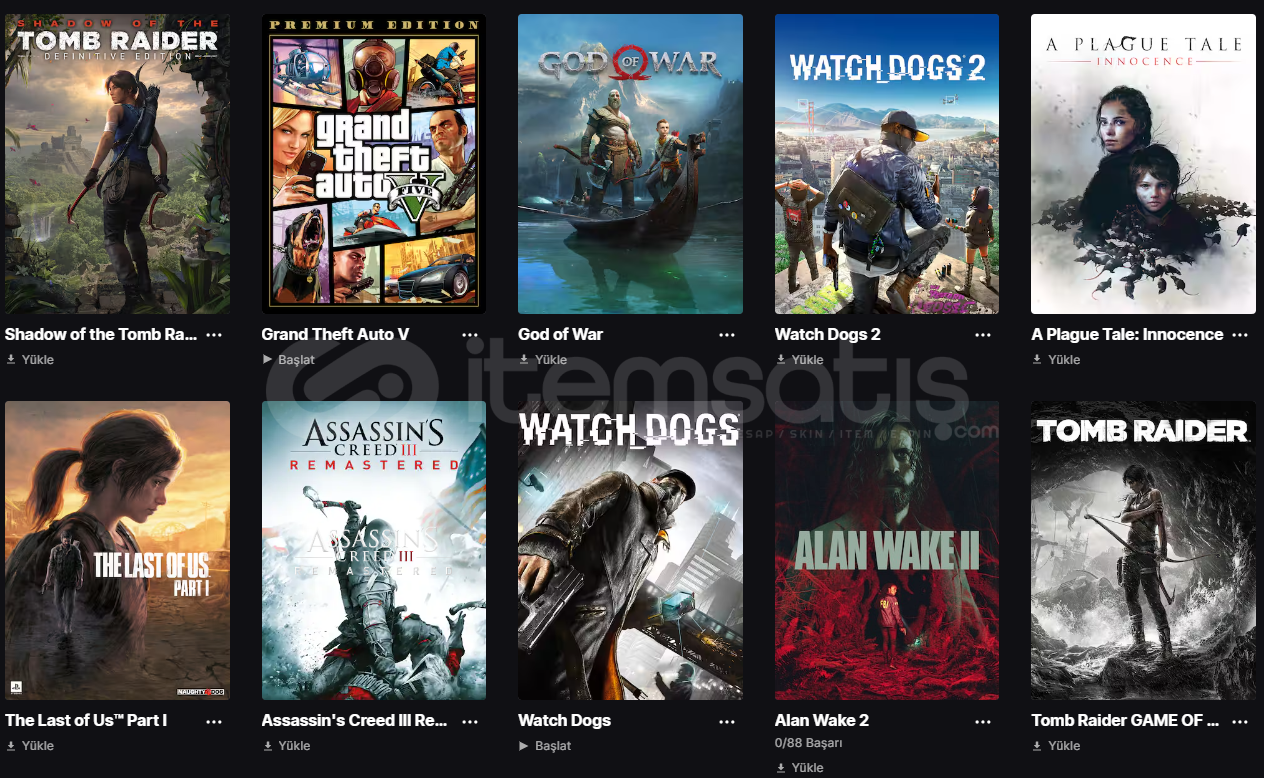This screenshot has width=1264, height=778.
Task: Open options menu for Shadow of the Tomb Raider
Action: point(214,335)
